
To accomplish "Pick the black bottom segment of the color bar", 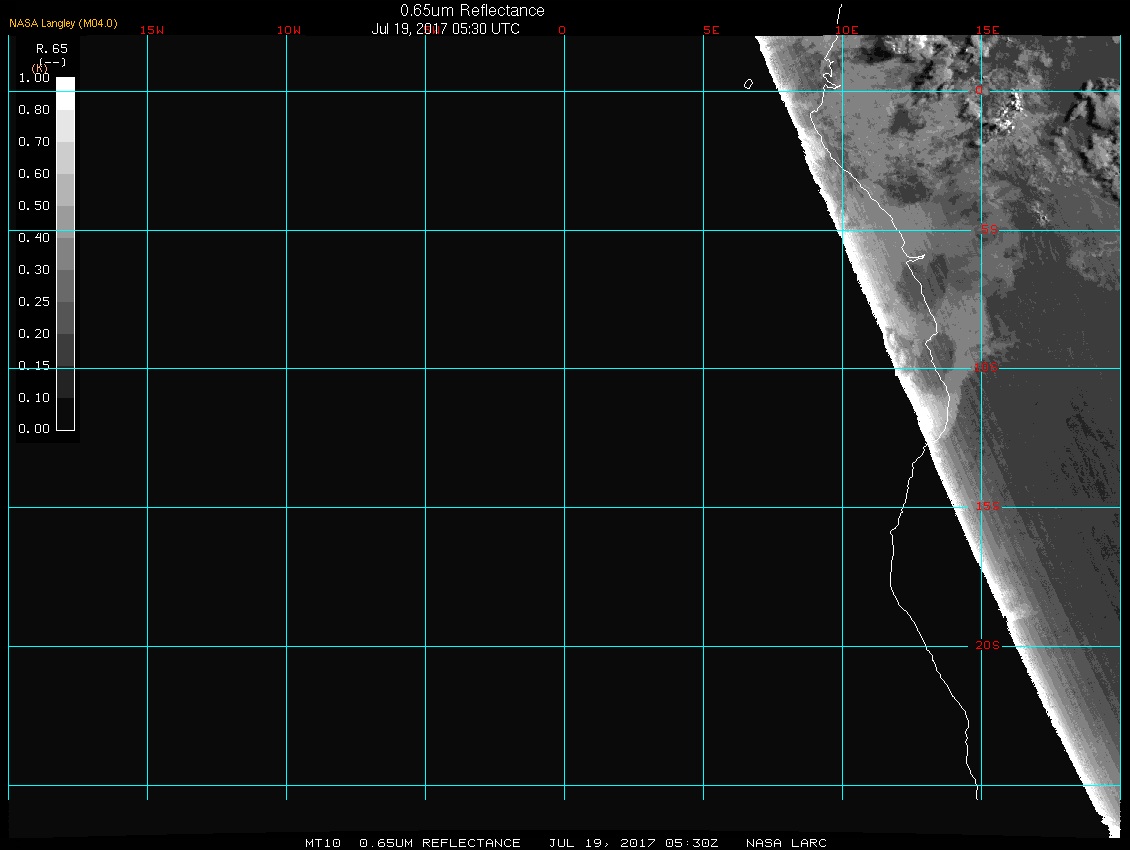I will coord(66,414).
